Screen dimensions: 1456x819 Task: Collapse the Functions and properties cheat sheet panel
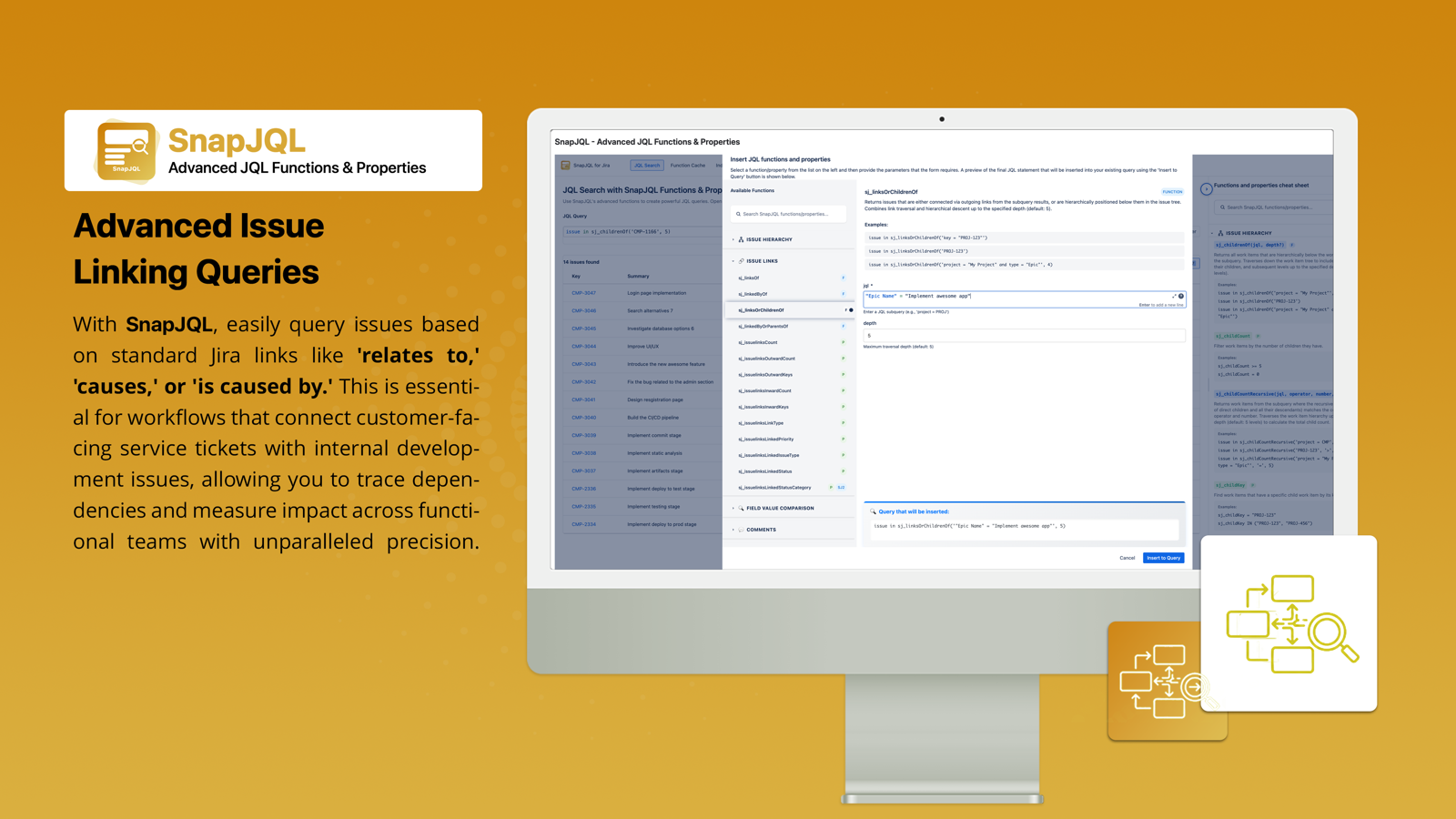[x=1207, y=188]
